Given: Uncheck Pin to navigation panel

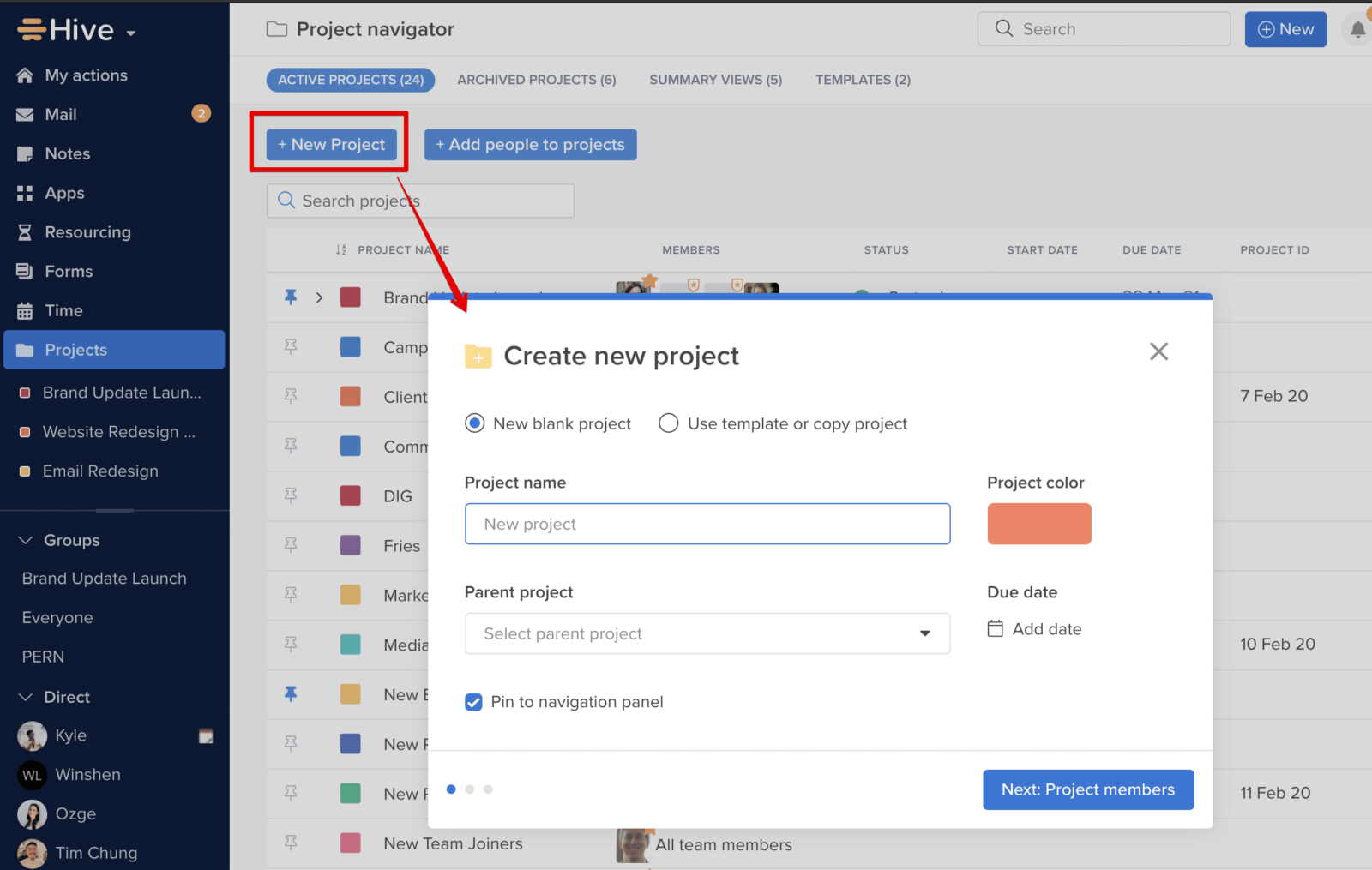Looking at the screenshot, I should tap(473, 702).
